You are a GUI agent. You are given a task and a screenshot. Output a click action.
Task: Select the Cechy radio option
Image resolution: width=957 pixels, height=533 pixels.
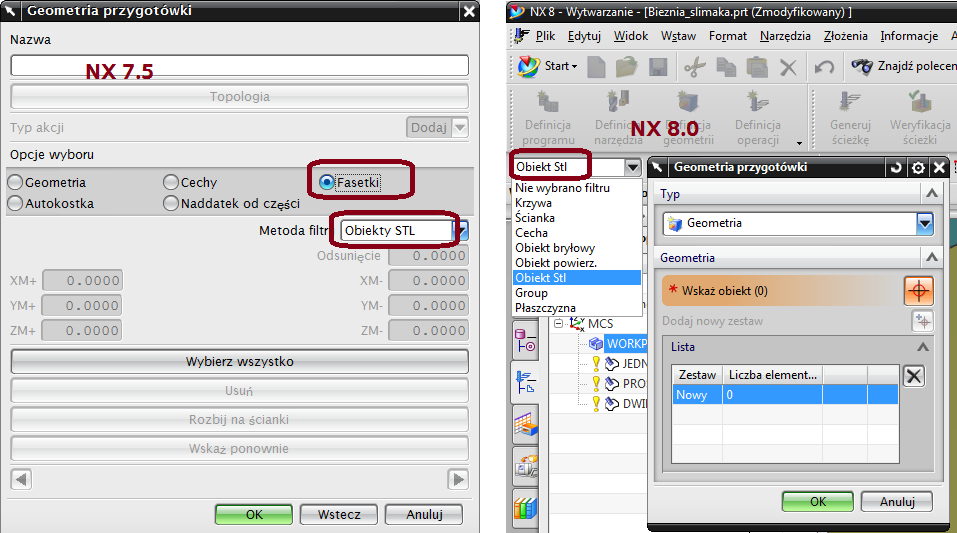[171, 182]
